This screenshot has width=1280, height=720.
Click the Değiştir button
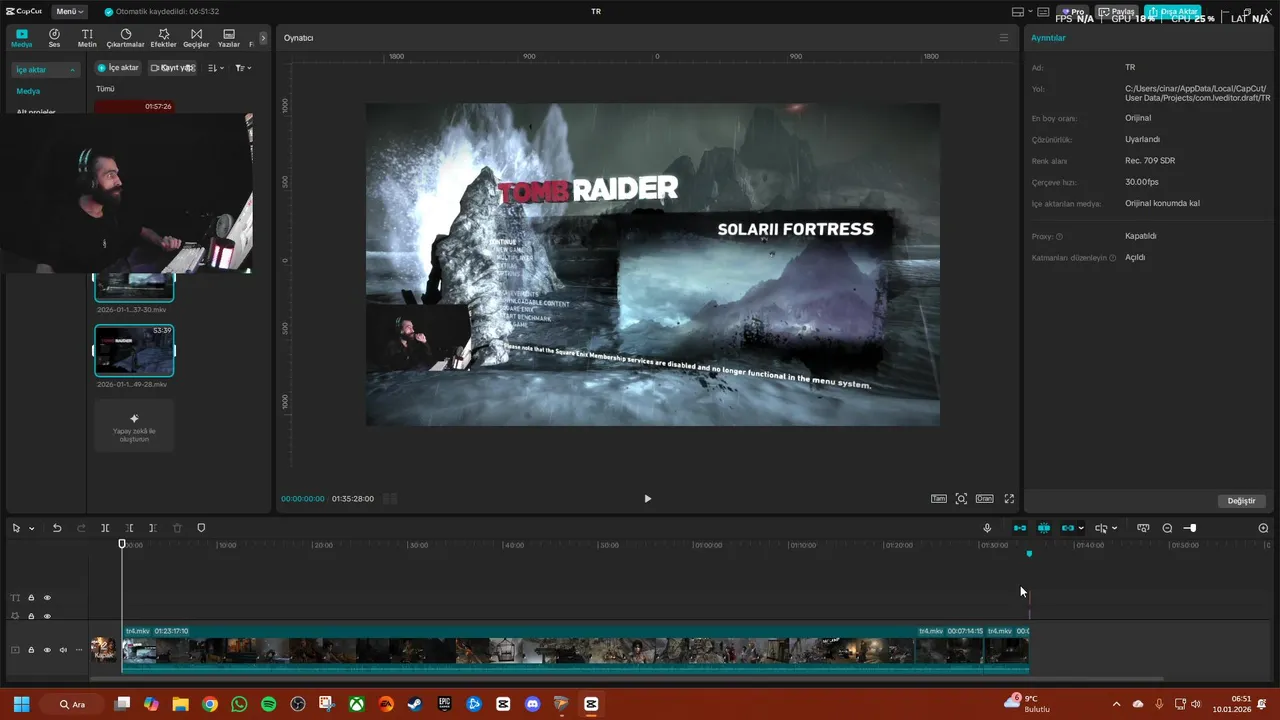(1241, 501)
